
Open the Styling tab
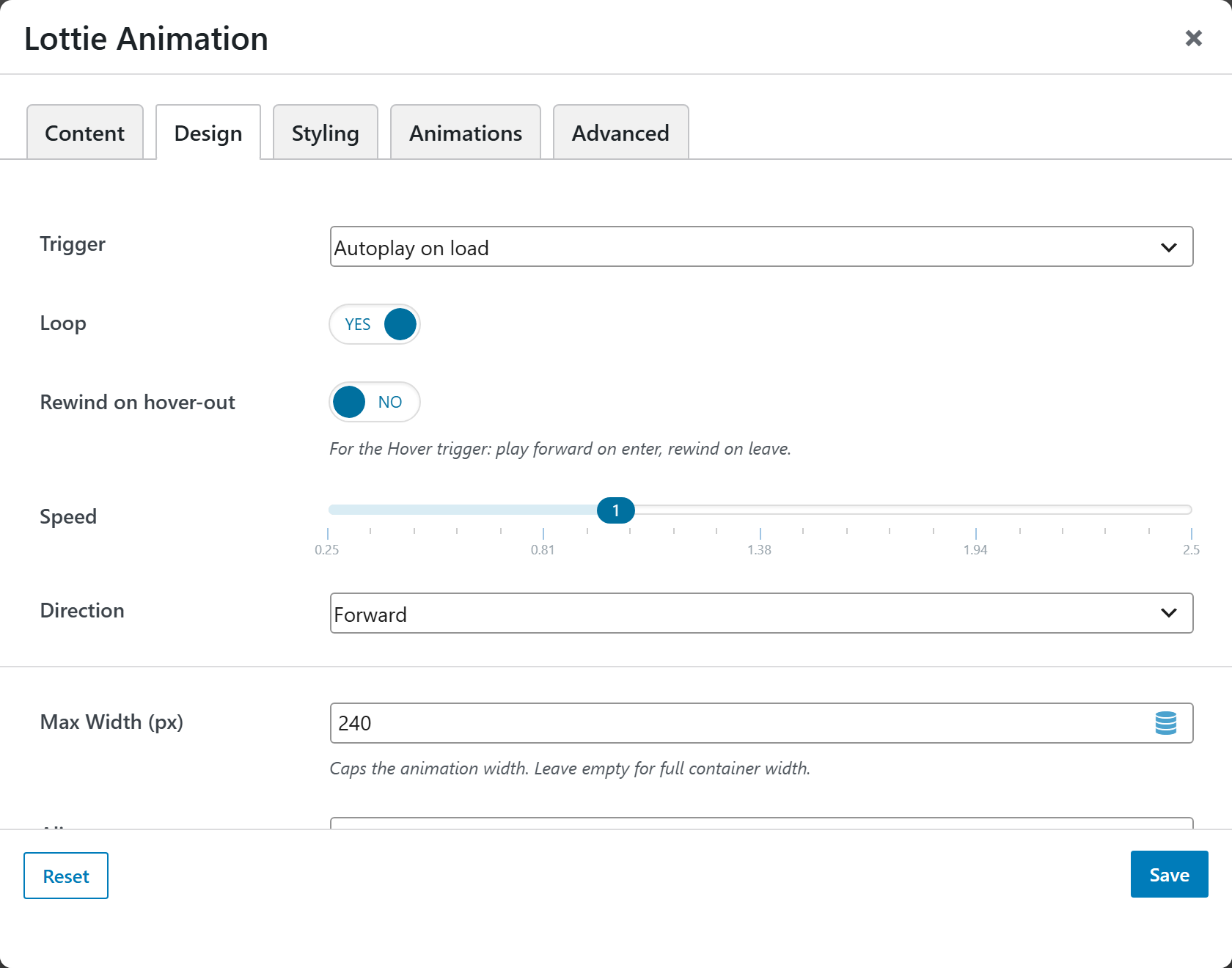pos(326,133)
